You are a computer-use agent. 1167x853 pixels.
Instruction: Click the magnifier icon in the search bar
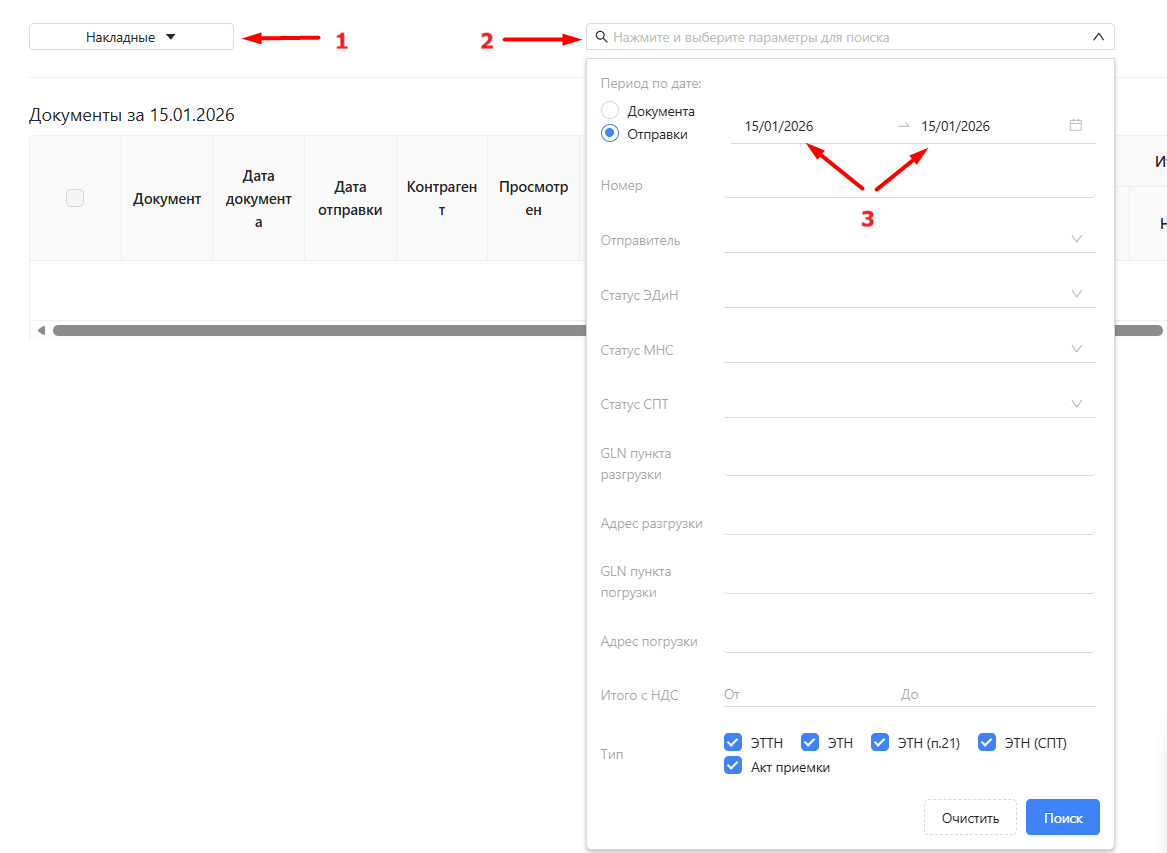(x=601, y=37)
